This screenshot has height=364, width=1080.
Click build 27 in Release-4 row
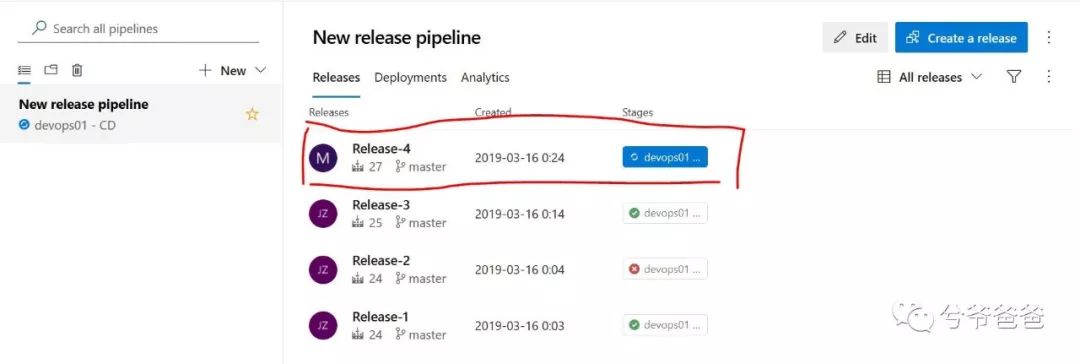click(x=367, y=167)
